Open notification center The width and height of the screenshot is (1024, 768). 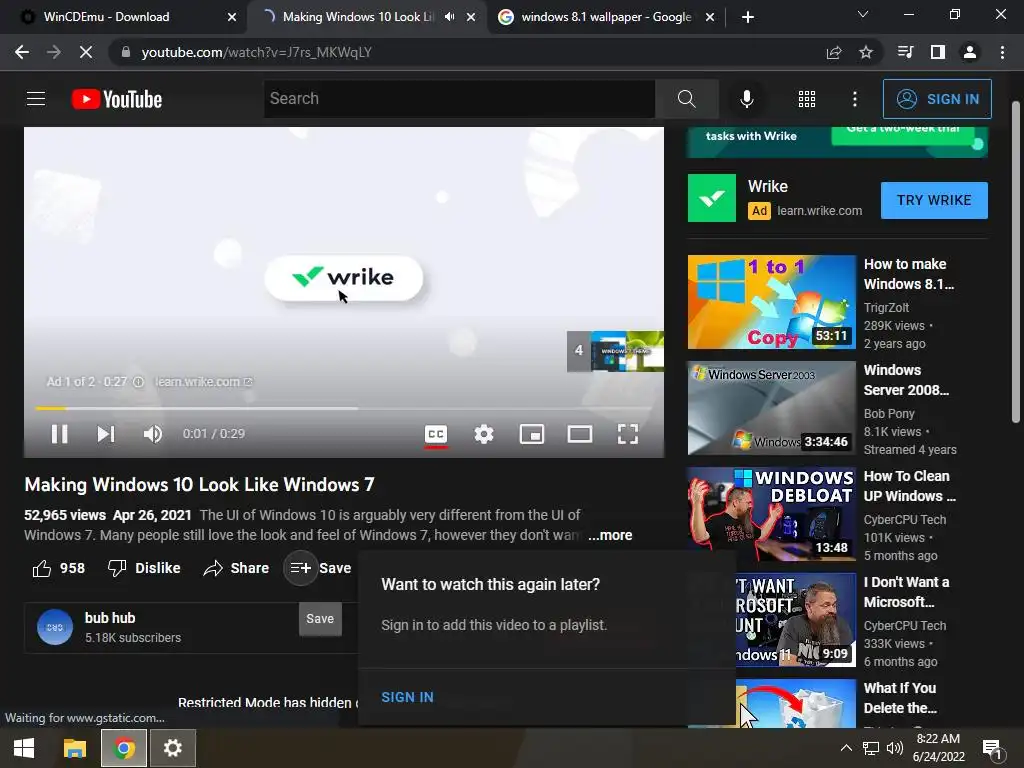tap(991, 748)
